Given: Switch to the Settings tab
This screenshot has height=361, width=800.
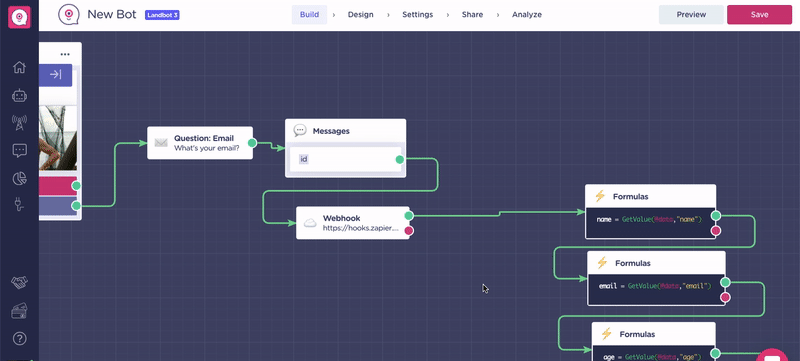Looking at the screenshot, I should pos(417,15).
